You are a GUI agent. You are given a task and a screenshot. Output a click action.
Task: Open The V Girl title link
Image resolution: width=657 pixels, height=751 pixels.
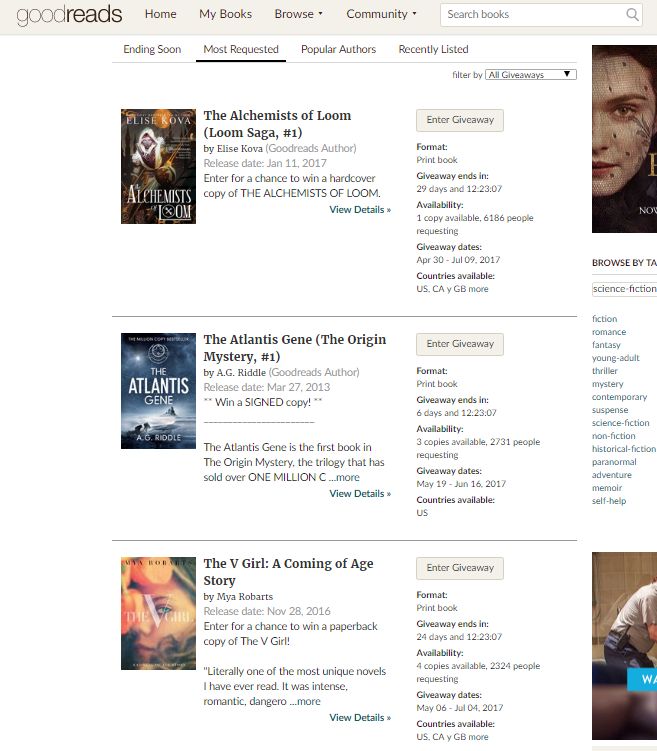pos(288,572)
